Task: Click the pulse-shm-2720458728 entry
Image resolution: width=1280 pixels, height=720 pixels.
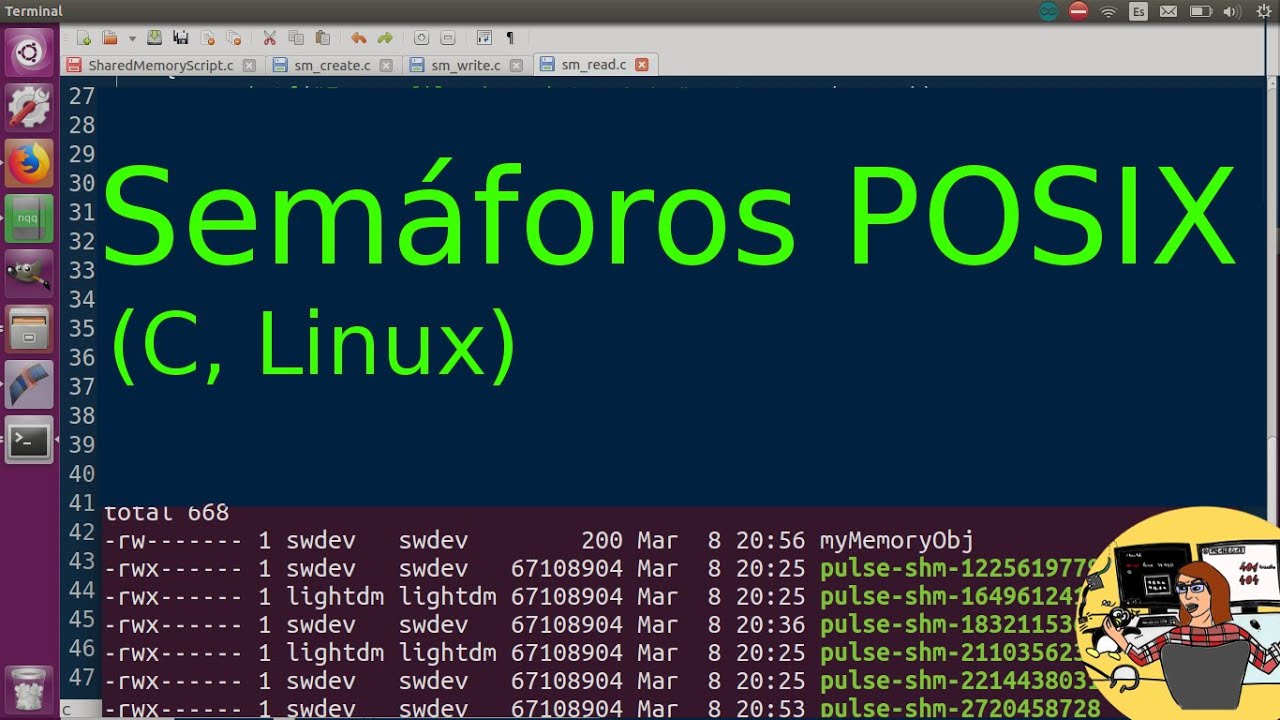Action: click(x=960, y=709)
